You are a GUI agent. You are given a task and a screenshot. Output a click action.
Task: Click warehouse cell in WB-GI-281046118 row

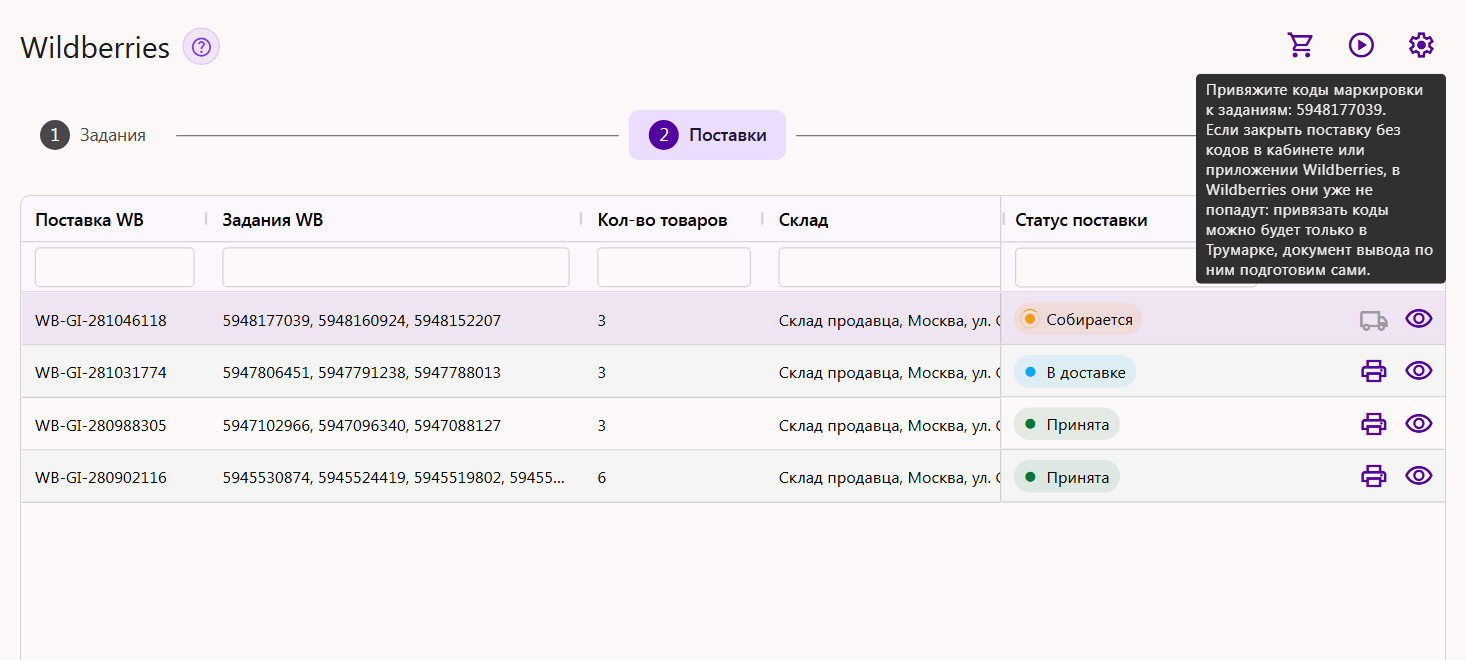point(889,320)
